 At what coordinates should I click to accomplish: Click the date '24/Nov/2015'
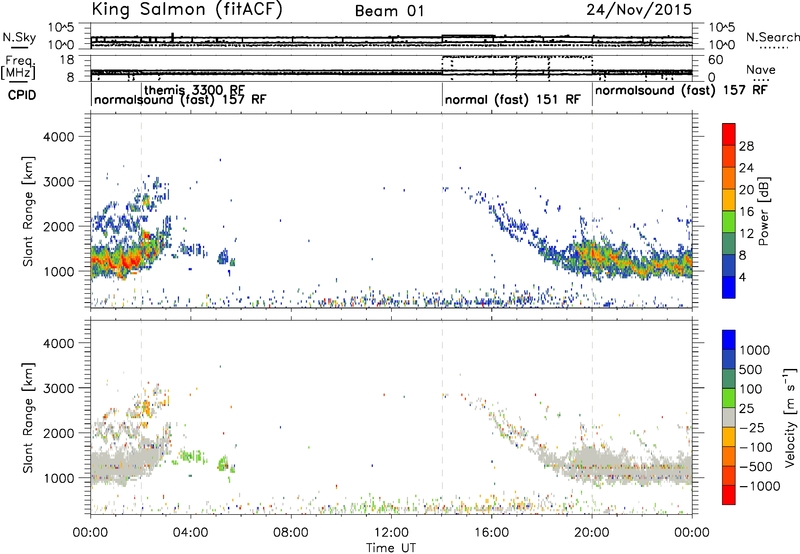point(639,10)
